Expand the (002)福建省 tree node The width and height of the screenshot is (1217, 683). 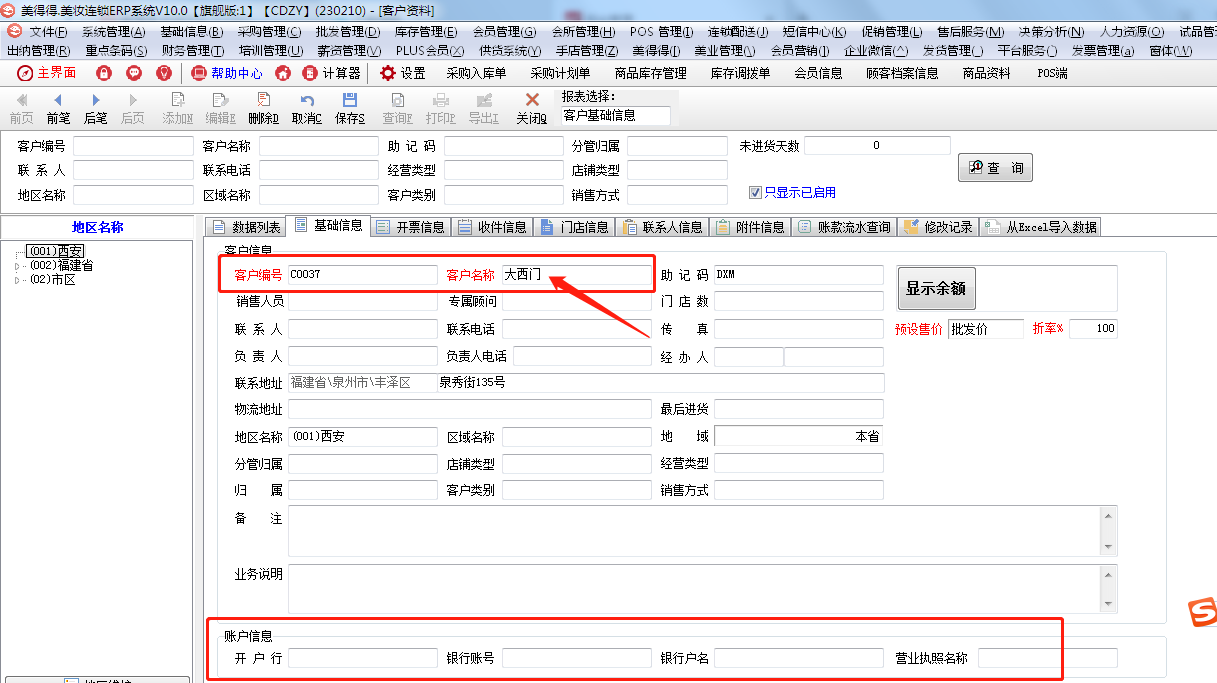point(16,266)
